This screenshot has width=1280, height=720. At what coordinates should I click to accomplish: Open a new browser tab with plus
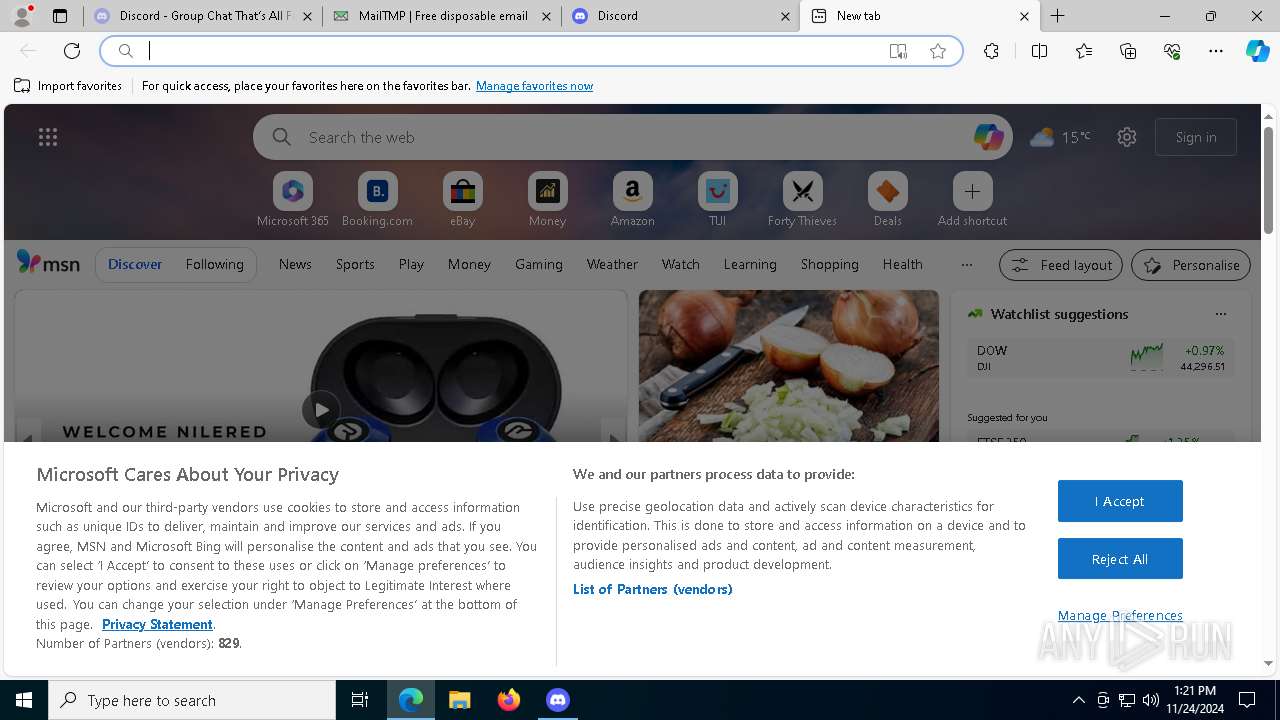[1057, 16]
